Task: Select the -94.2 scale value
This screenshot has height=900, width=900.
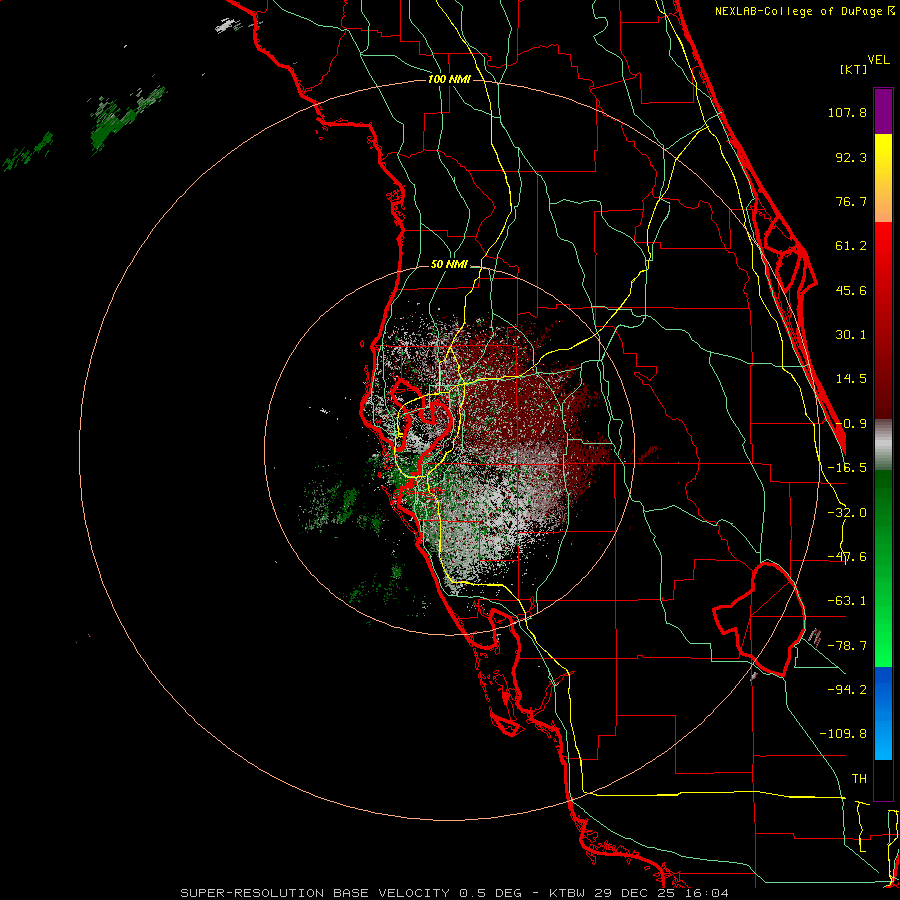Action: click(847, 689)
